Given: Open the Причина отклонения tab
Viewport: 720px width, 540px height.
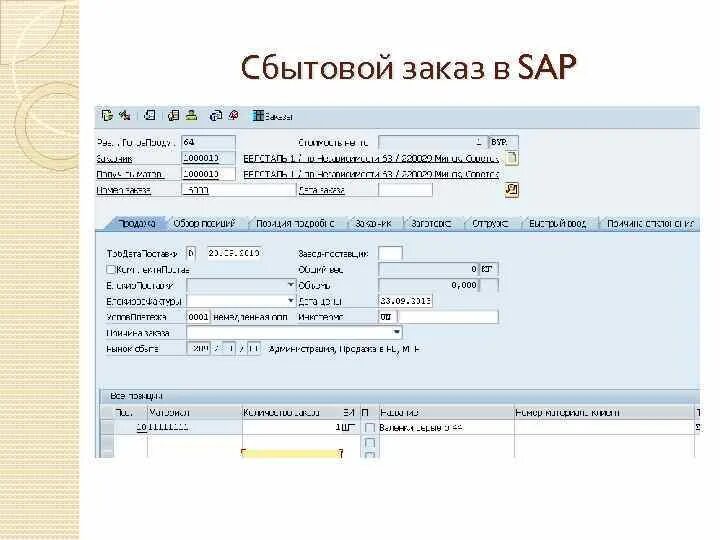Looking at the screenshot, I should click(x=651, y=224).
